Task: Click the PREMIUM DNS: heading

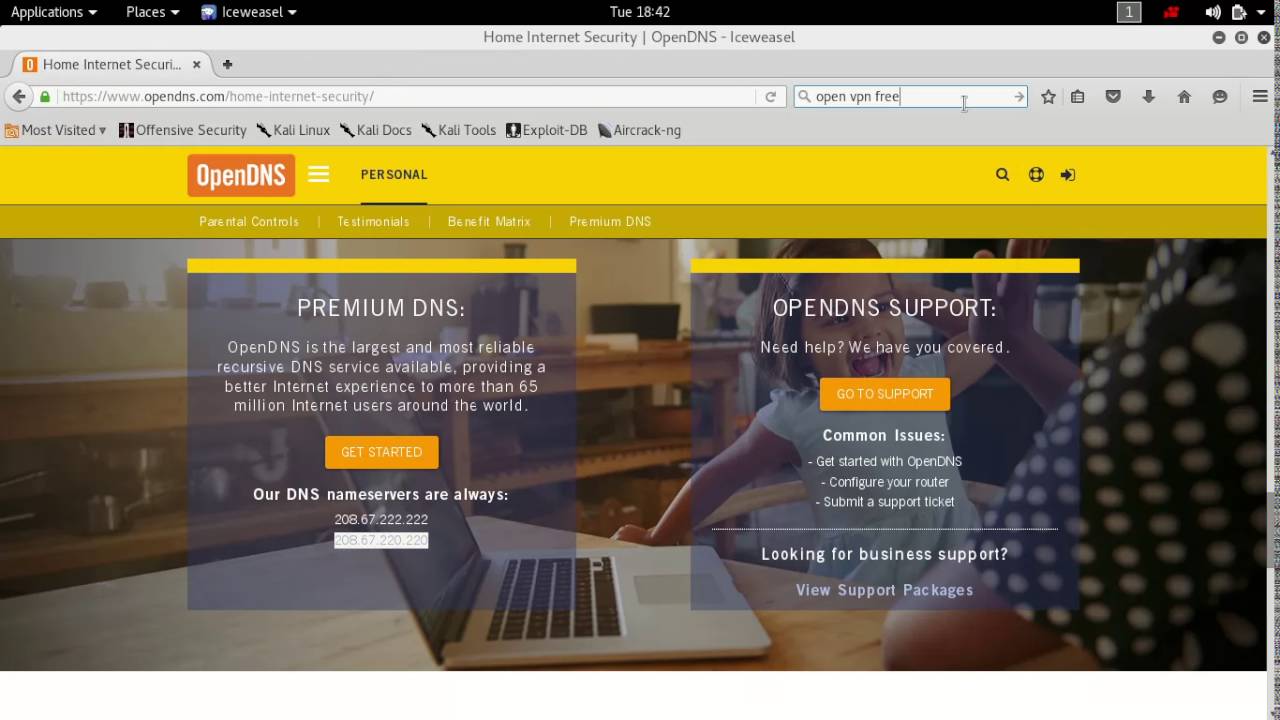Action: [381, 308]
